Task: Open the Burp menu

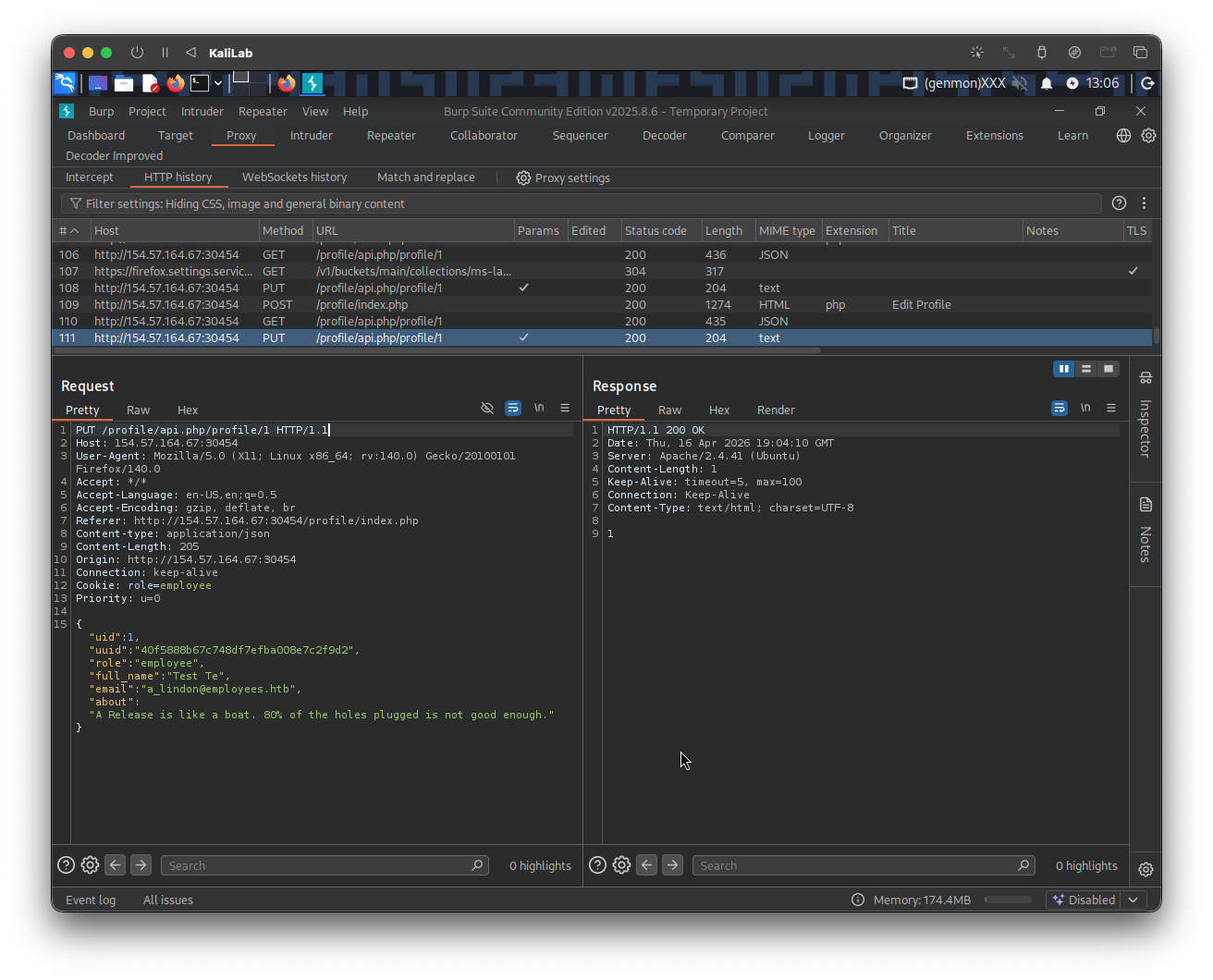Action: (x=101, y=111)
